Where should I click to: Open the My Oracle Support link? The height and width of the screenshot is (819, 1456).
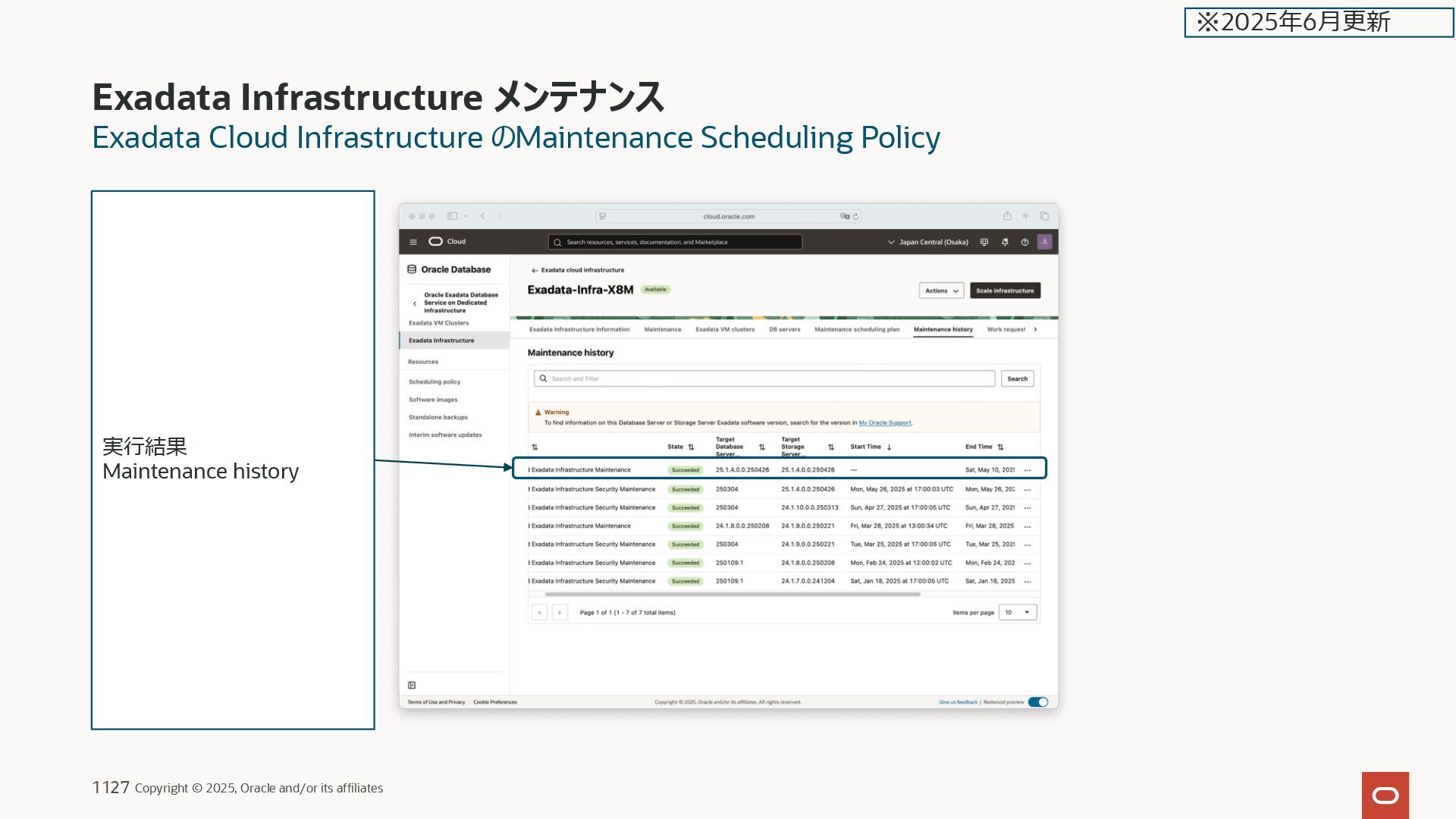tap(884, 422)
